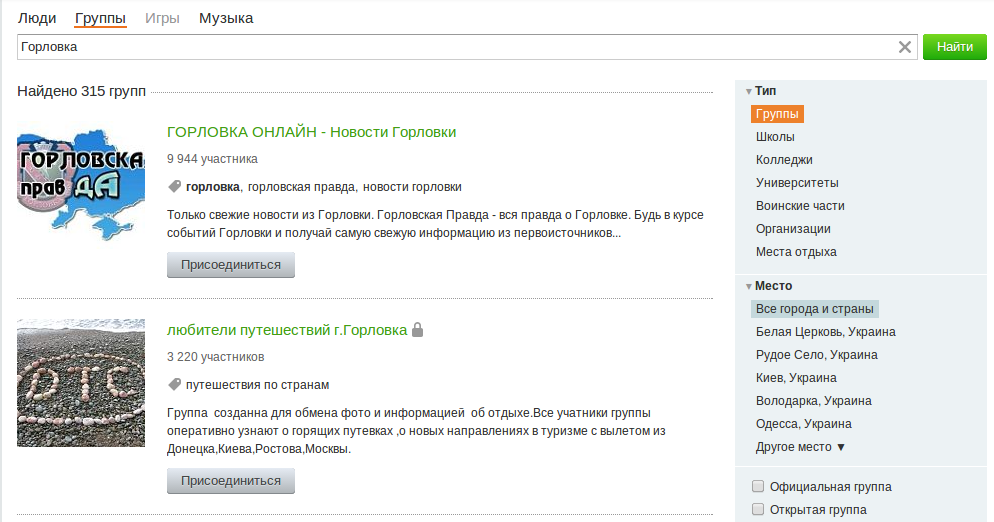Open ГОРЛОВКА ОНЛАЙН - Новости Горловки group
Image resolution: width=994 pixels, height=522 pixels.
coord(311,132)
